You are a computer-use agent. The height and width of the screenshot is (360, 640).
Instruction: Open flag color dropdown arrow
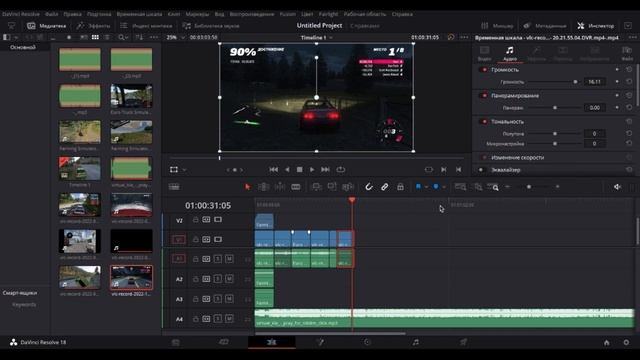426,187
